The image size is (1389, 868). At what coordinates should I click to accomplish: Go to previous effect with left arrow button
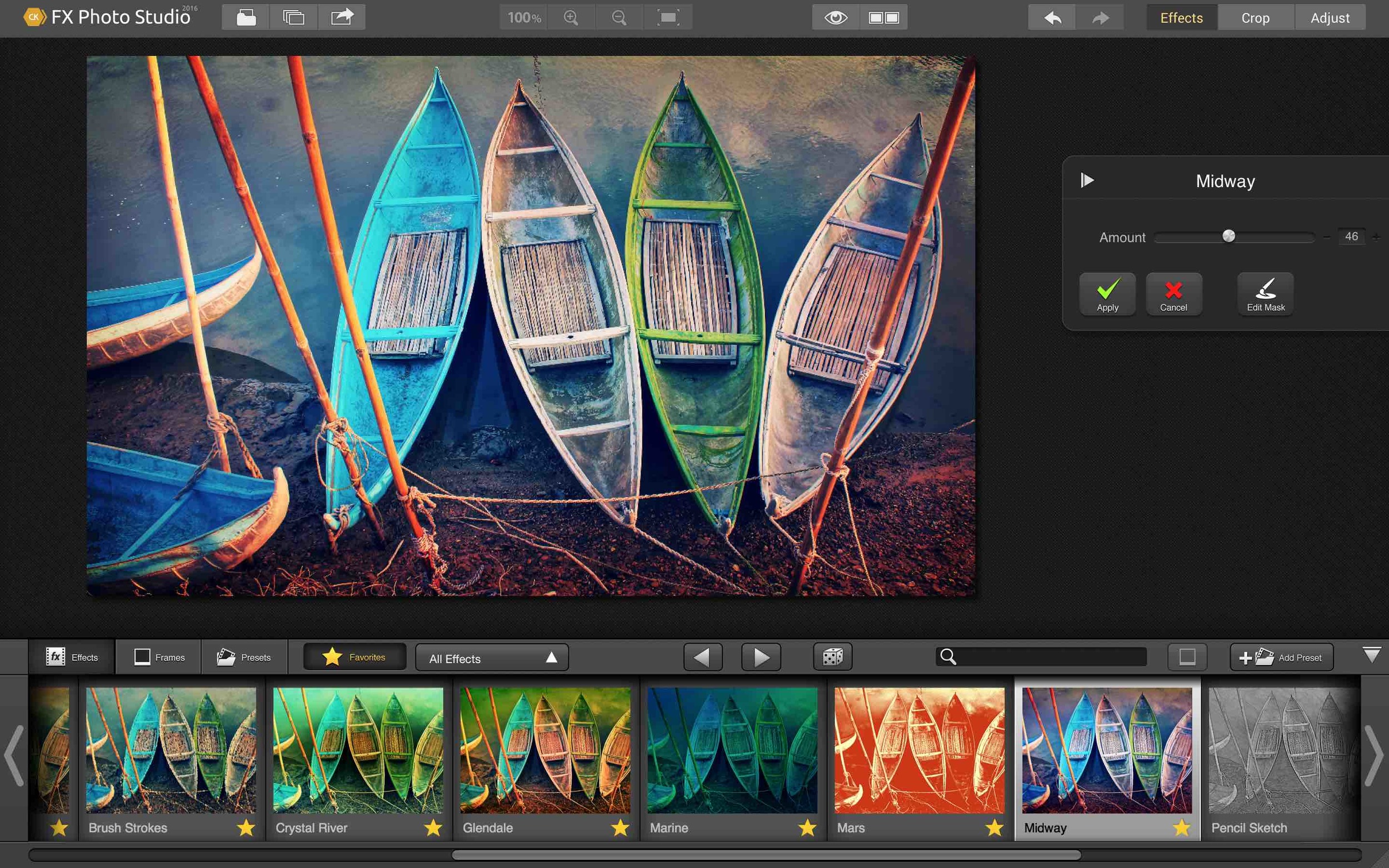(702, 657)
